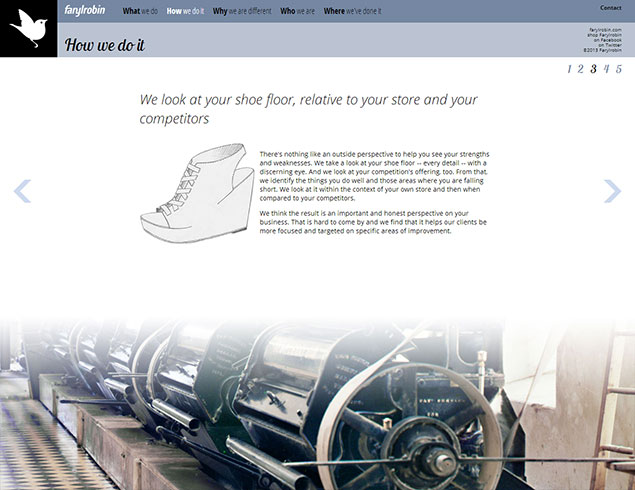Visit the farylrobin.com link
Screen dimensions: 635x490
[x=605, y=30]
